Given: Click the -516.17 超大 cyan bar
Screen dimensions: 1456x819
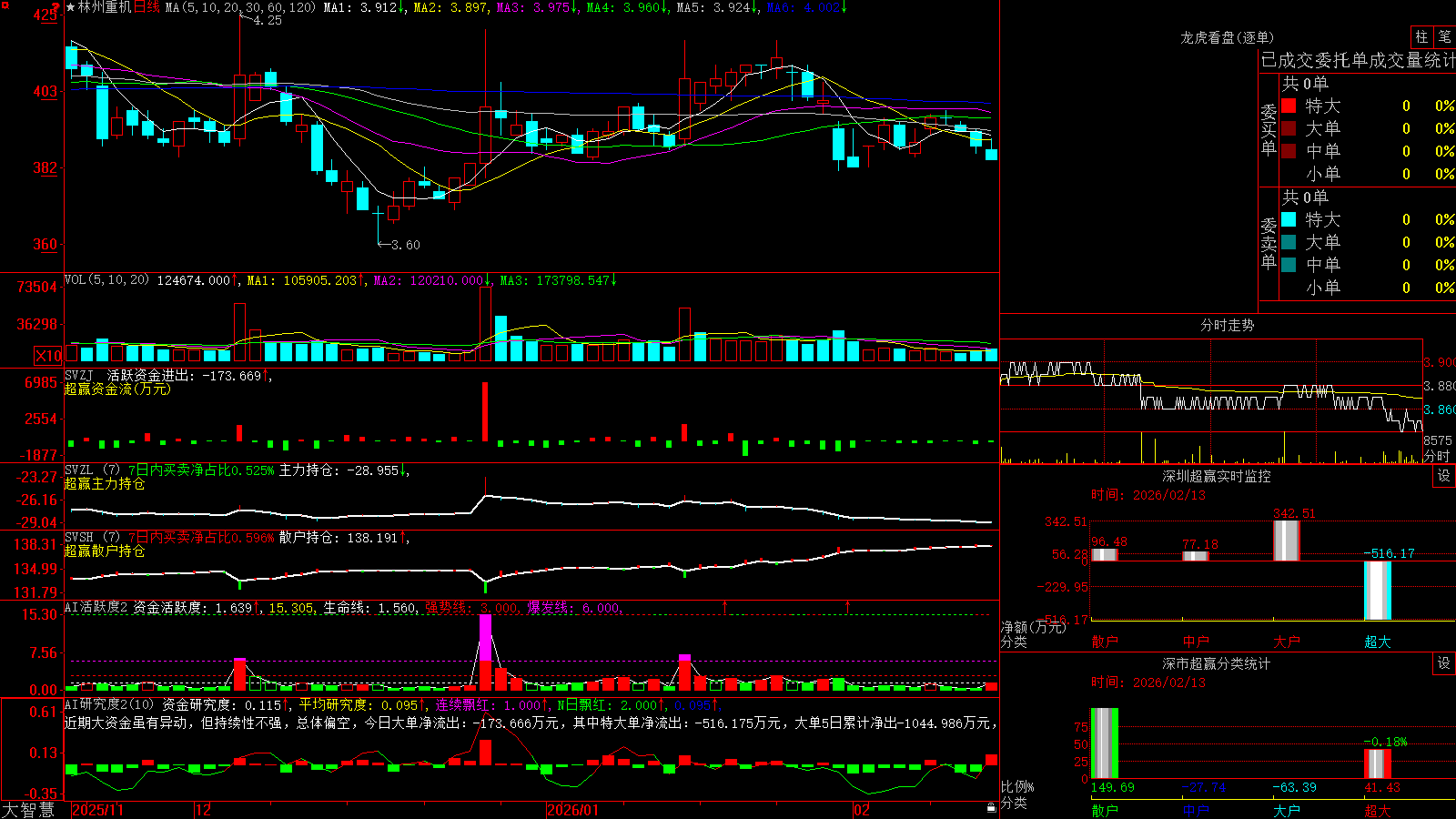Looking at the screenshot, I should pos(1378,590).
